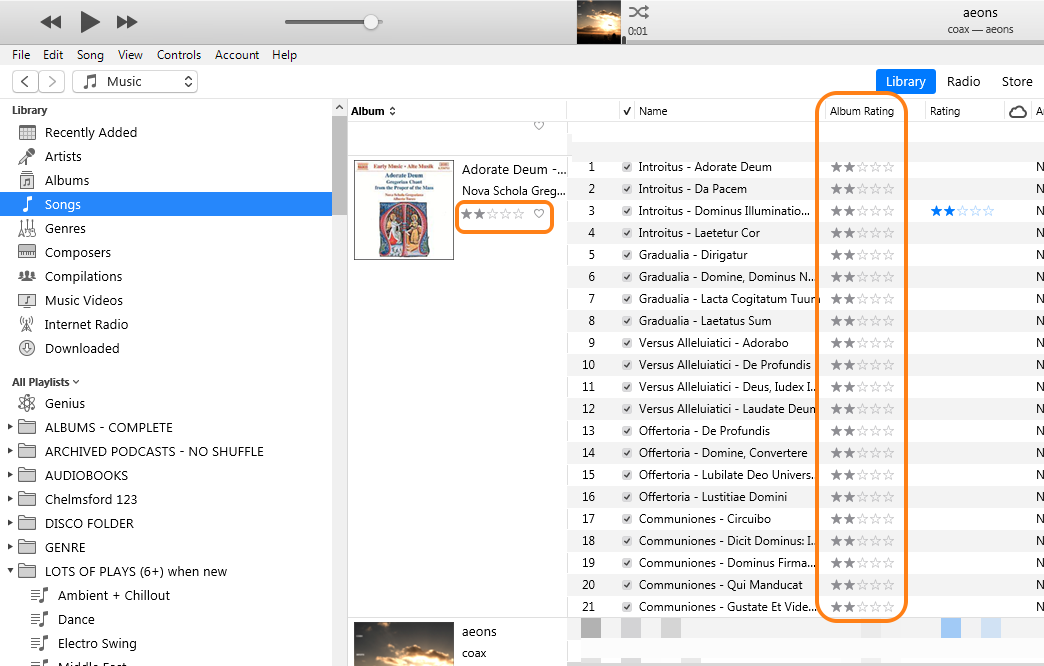Go forward with the right chevron button
Image resolution: width=1044 pixels, height=666 pixels.
coord(51,81)
